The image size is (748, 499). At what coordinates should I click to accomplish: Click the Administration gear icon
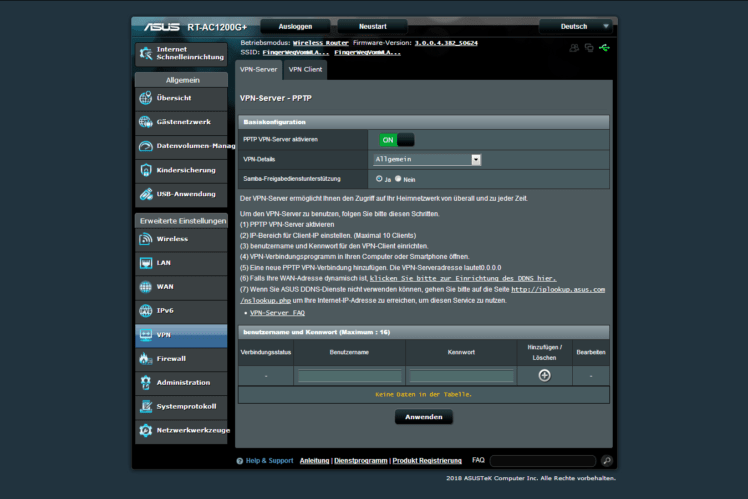(145, 383)
